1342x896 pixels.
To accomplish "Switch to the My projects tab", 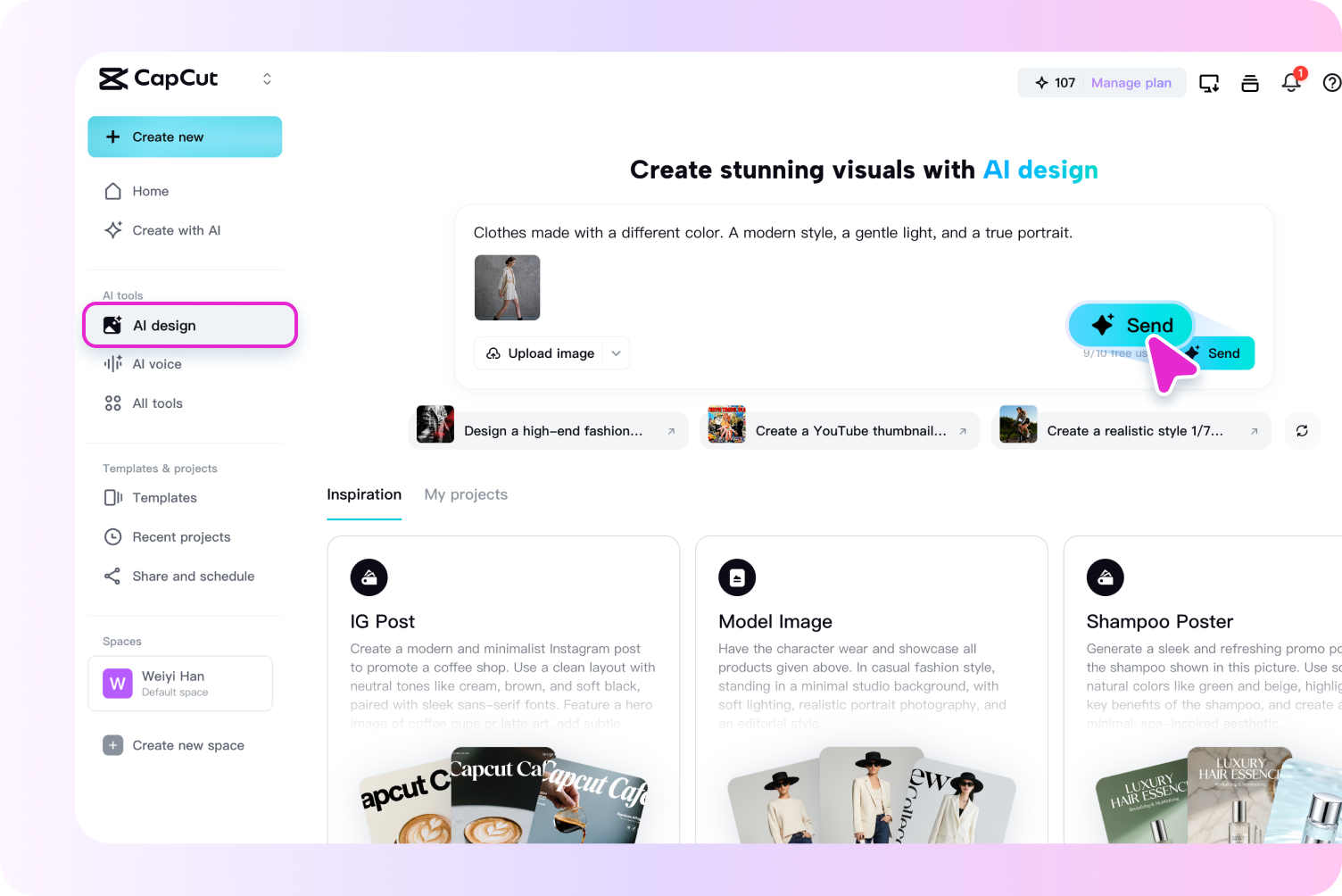I will (466, 494).
